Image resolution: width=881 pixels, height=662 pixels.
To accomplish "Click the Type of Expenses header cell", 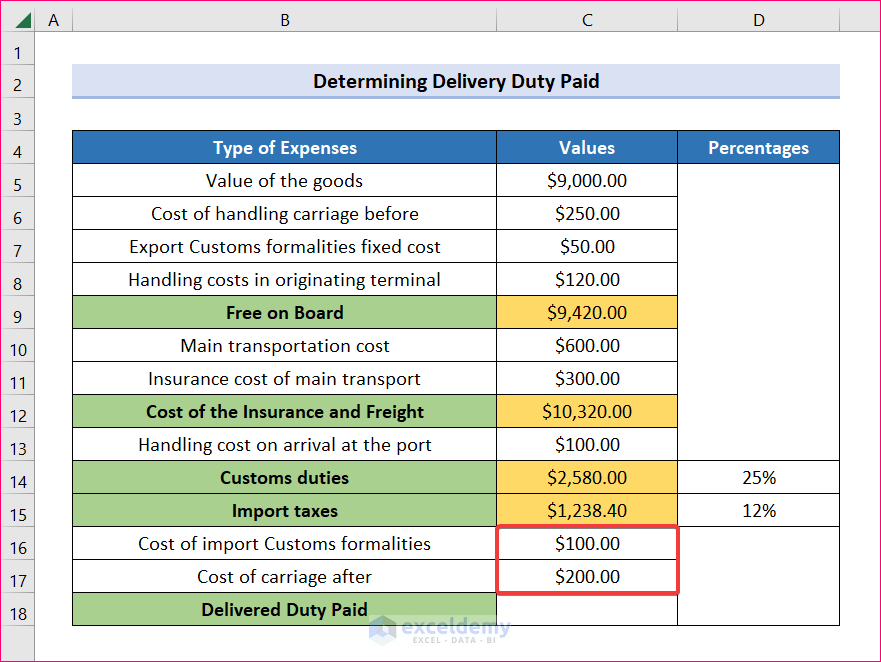I will (285, 148).
